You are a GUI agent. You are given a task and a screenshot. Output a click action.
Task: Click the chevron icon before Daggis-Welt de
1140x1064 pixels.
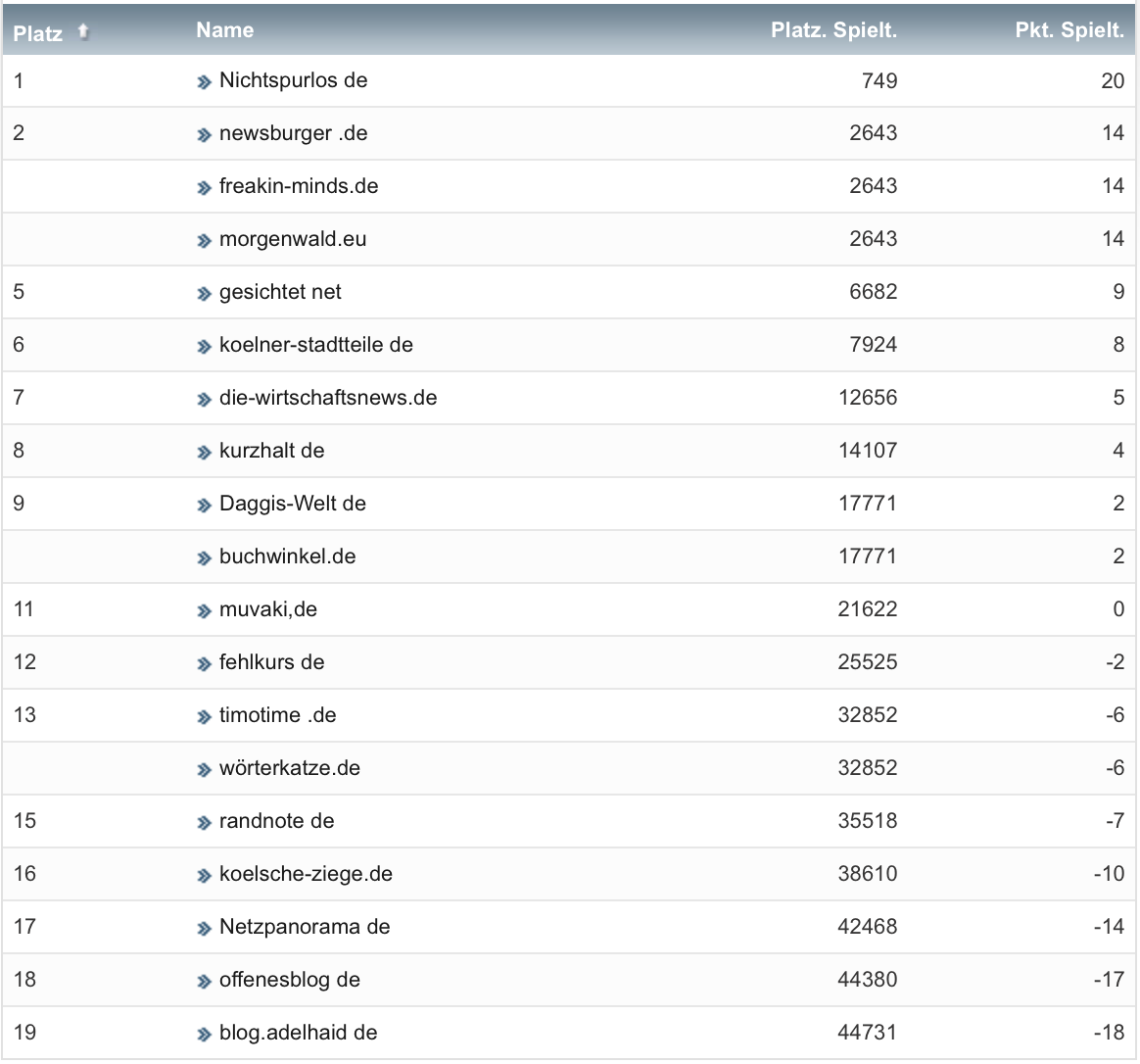204,506
